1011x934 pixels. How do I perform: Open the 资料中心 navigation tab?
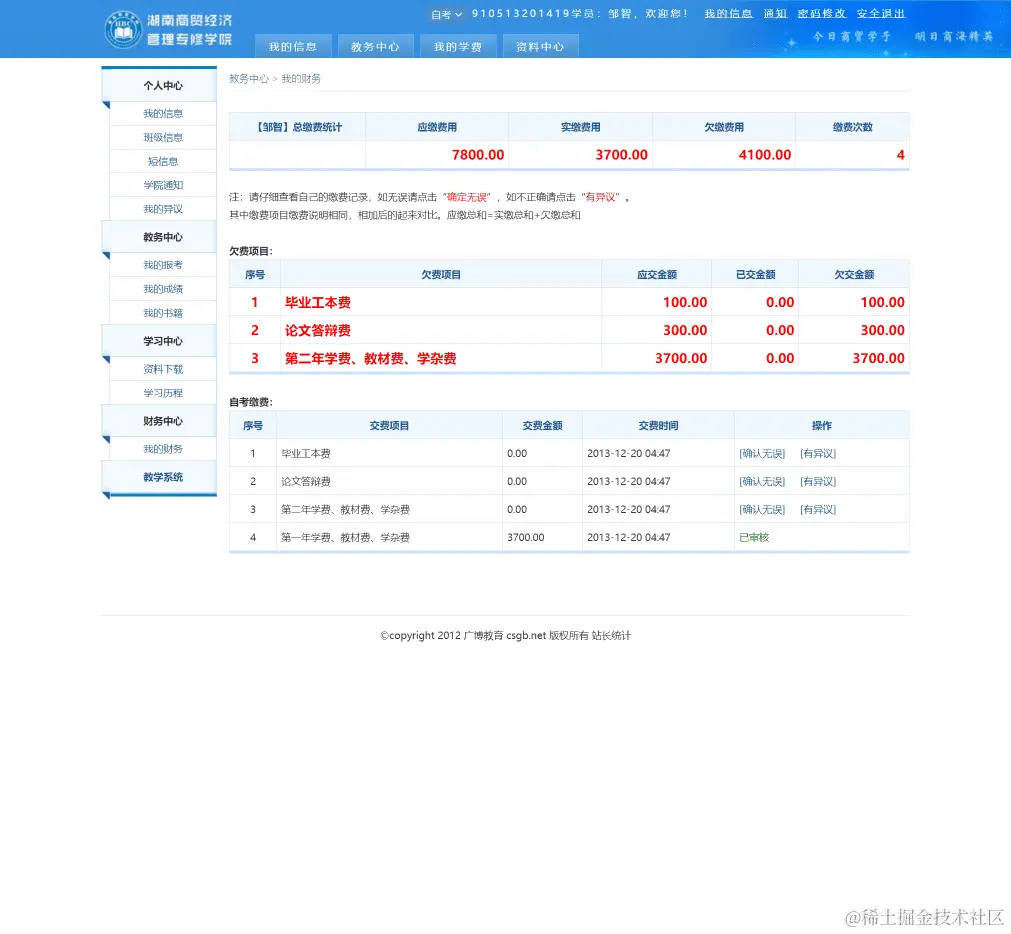[540, 46]
